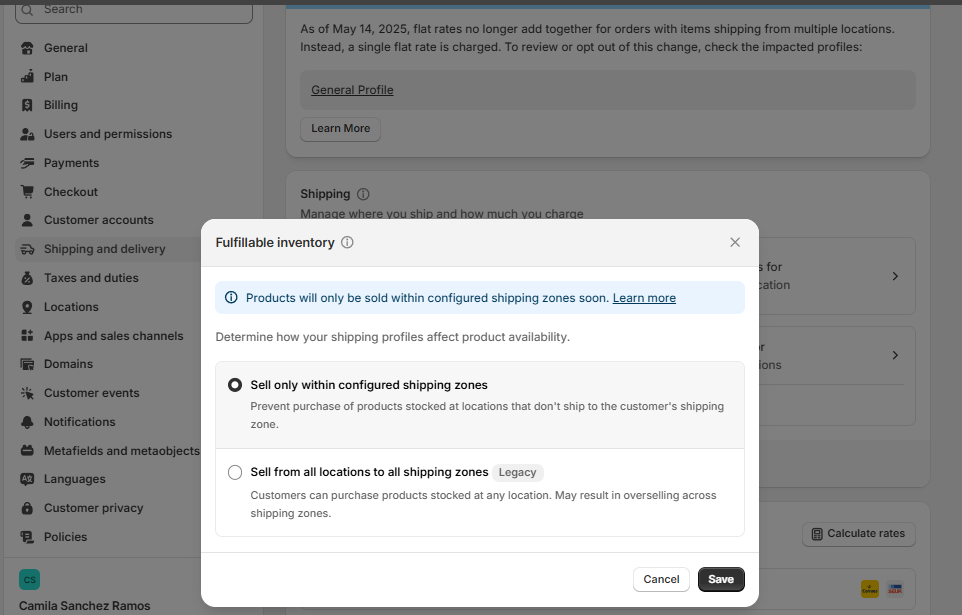Image resolution: width=962 pixels, height=615 pixels.
Task: Go to Plan settings
Action: (x=56, y=77)
